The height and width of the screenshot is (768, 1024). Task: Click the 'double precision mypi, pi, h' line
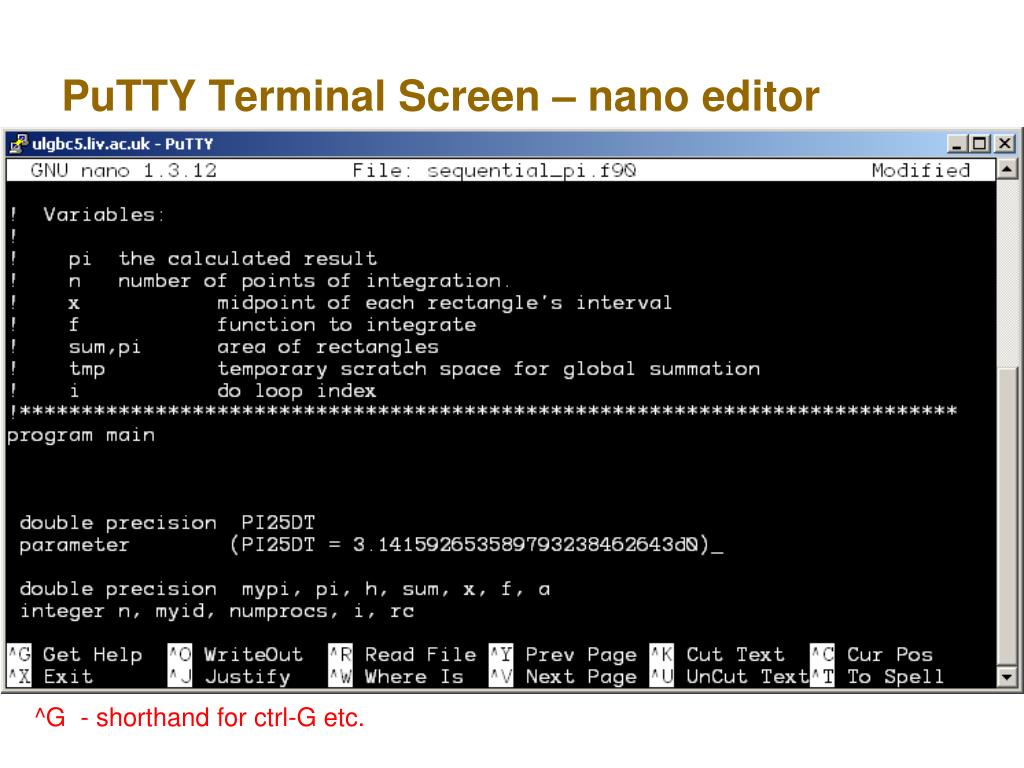[285, 589]
